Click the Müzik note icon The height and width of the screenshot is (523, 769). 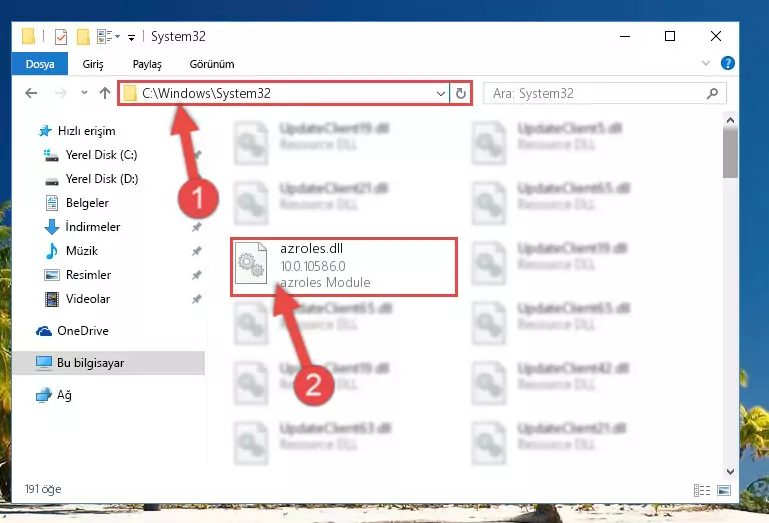[51, 251]
